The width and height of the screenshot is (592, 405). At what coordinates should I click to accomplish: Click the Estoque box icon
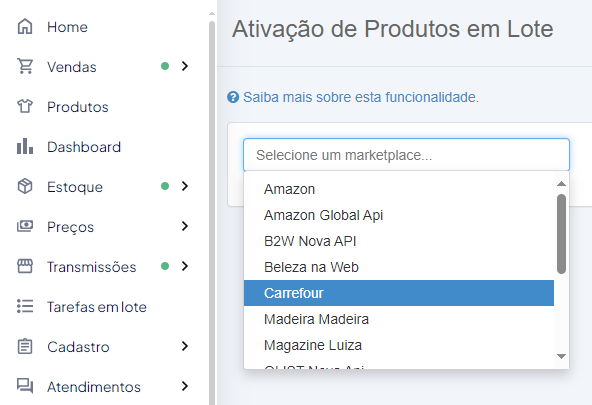(x=25, y=186)
